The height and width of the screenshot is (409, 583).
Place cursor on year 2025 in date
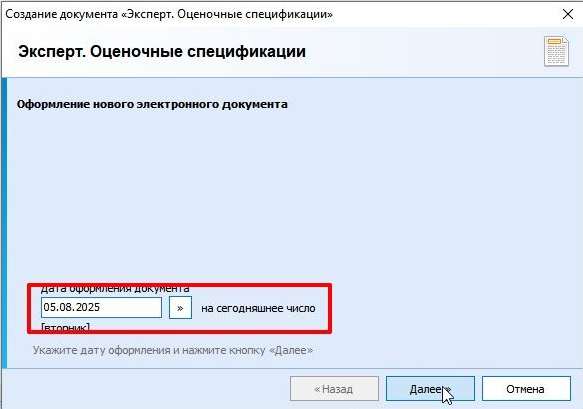tap(87, 307)
